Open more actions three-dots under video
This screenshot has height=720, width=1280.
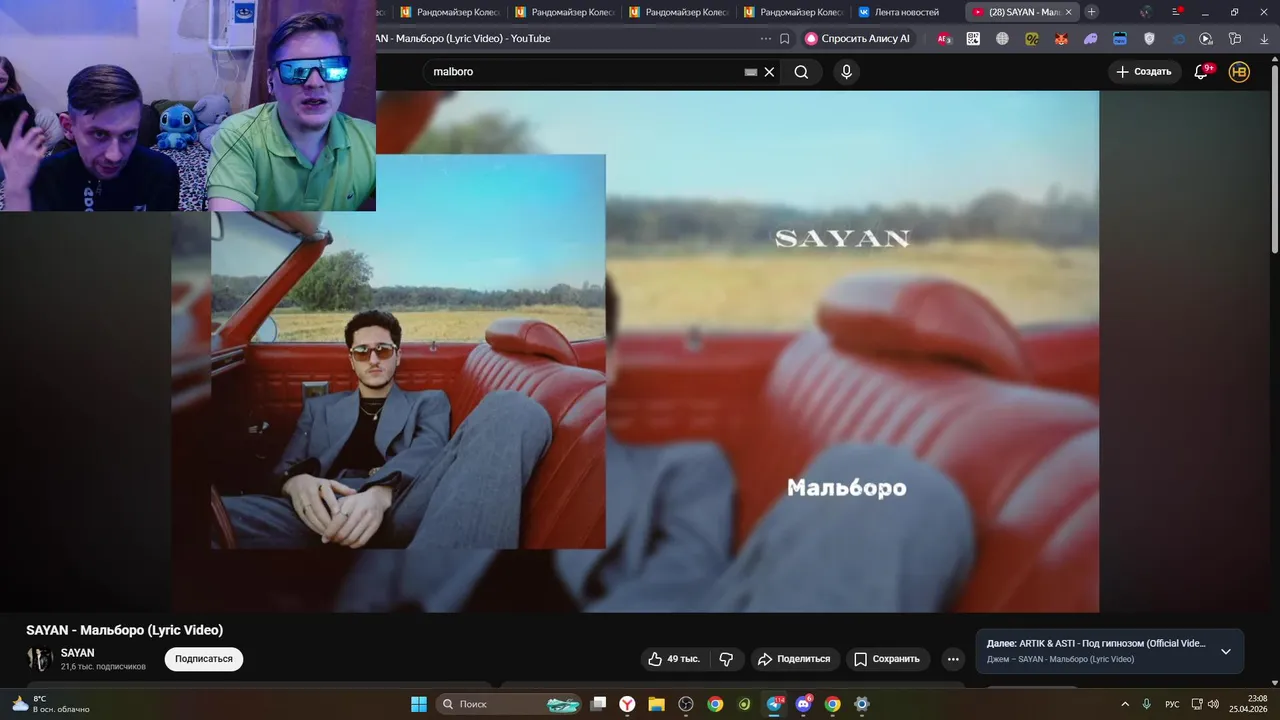(x=953, y=659)
